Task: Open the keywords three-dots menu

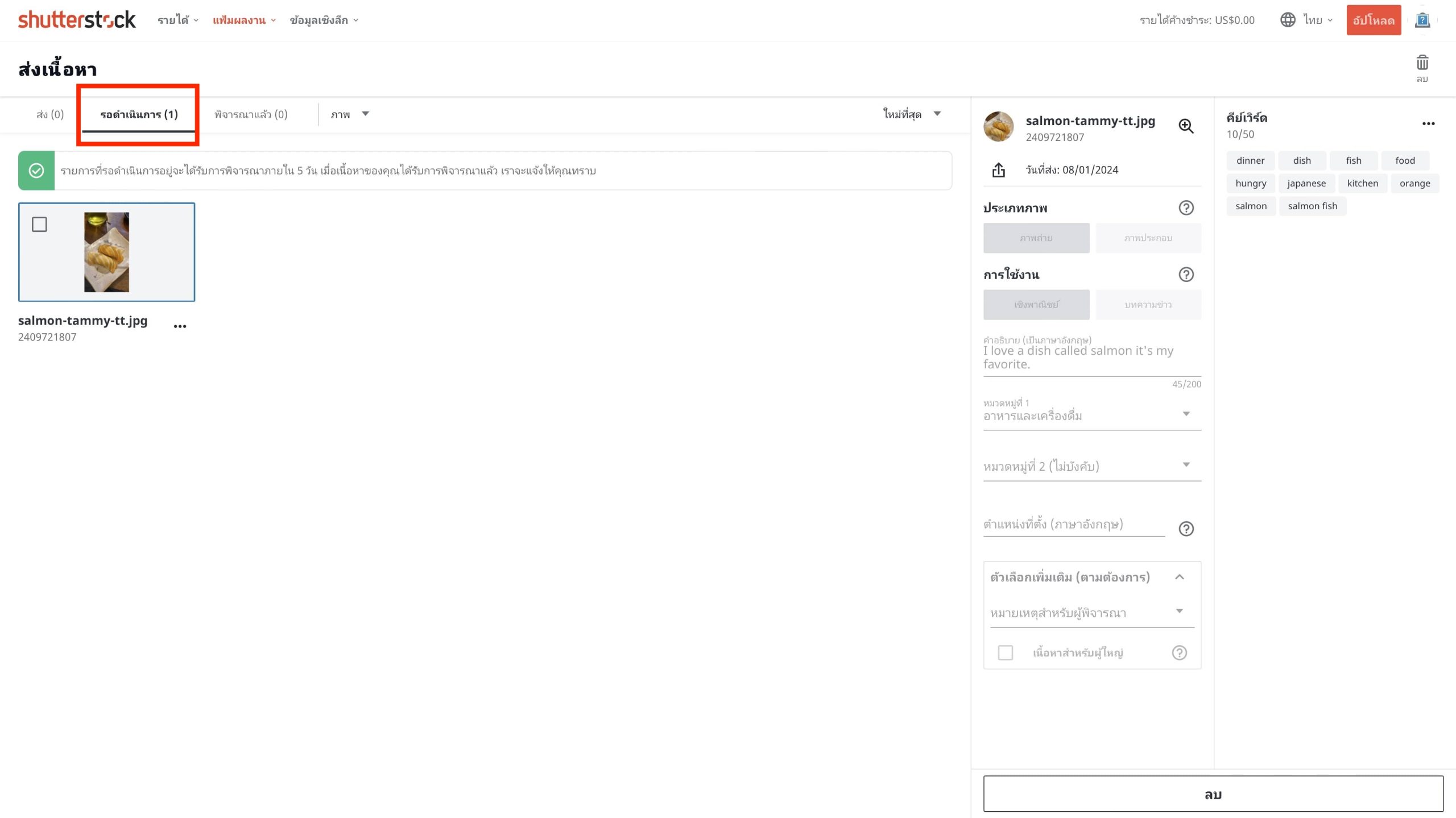Action: pos(1428,123)
